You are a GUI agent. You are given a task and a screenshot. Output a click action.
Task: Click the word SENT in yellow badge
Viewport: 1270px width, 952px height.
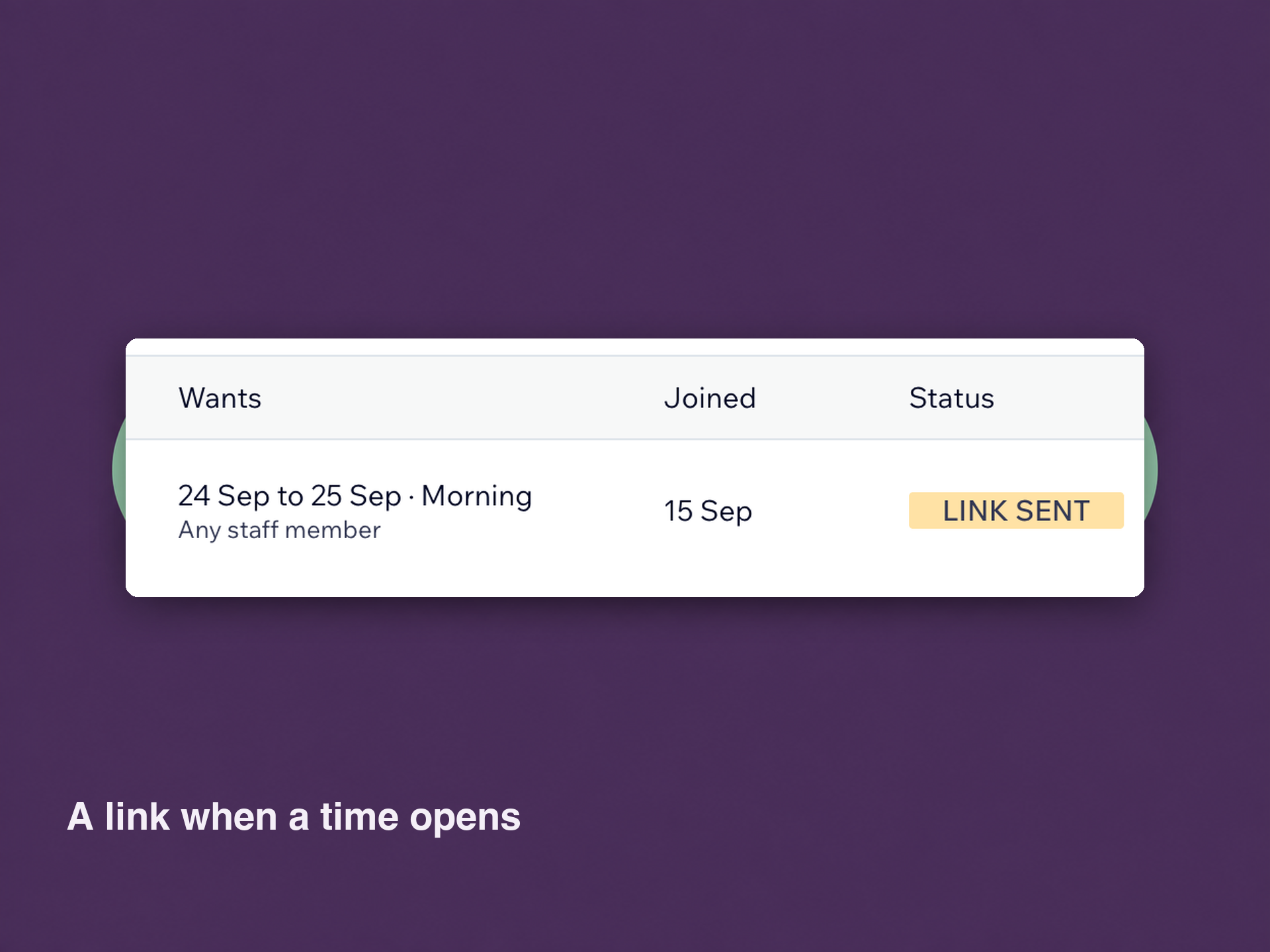point(1053,511)
